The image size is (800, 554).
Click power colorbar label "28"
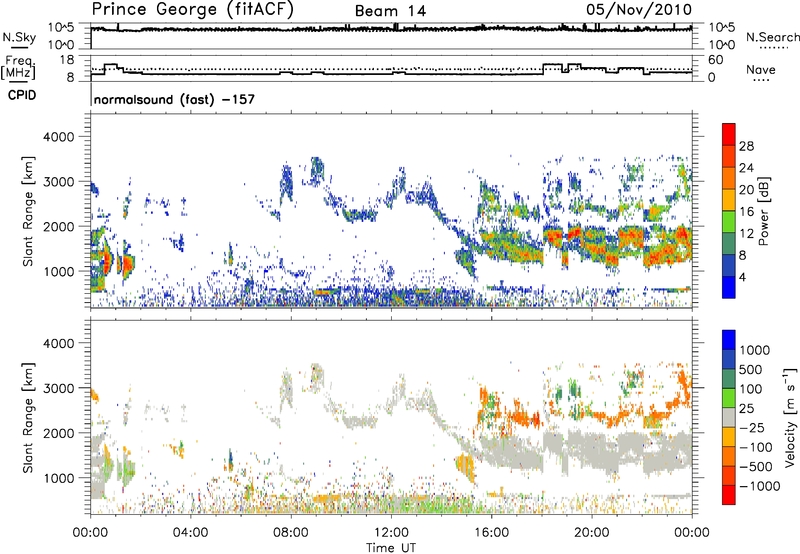[x=746, y=146]
